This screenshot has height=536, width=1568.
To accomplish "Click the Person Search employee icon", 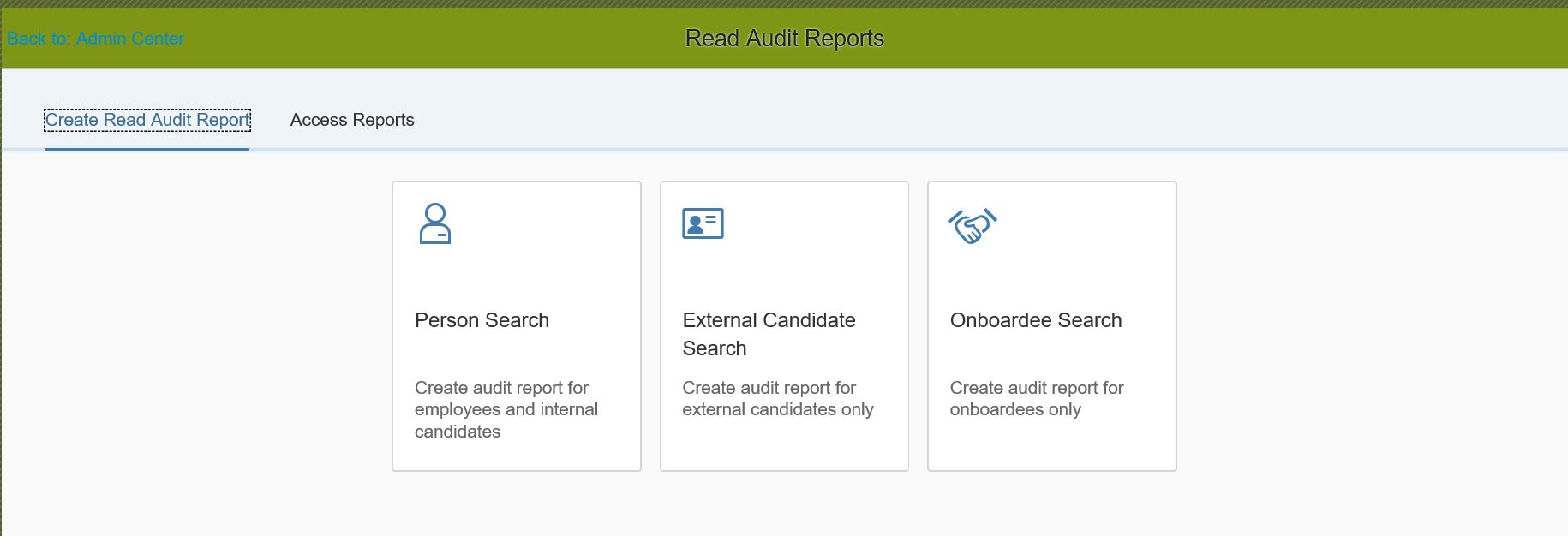I will (x=434, y=223).
